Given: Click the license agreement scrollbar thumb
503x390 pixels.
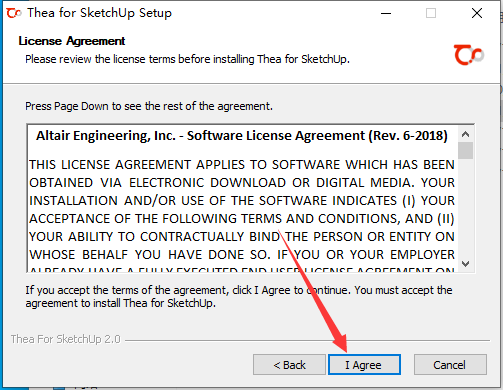Looking at the screenshot, I should tap(466, 151).
